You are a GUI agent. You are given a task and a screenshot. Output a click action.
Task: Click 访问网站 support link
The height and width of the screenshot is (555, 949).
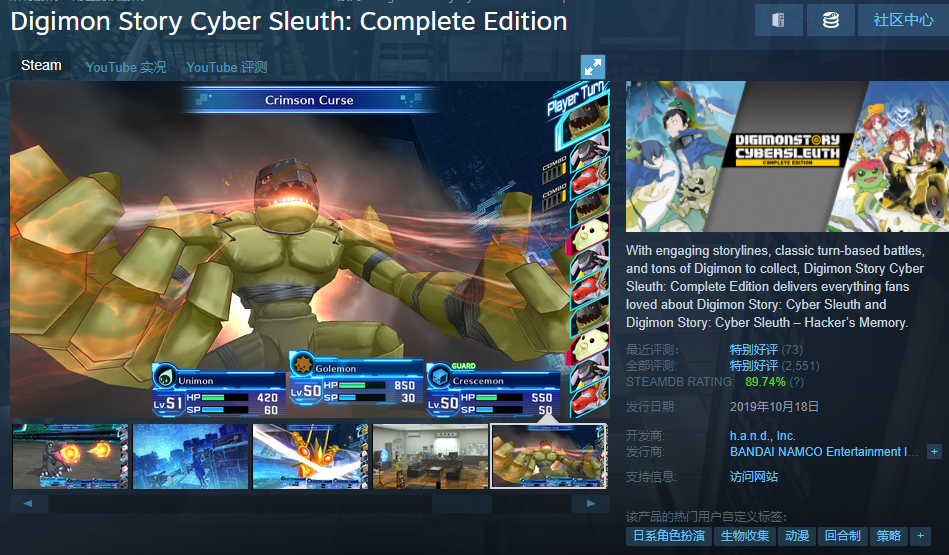click(754, 477)
